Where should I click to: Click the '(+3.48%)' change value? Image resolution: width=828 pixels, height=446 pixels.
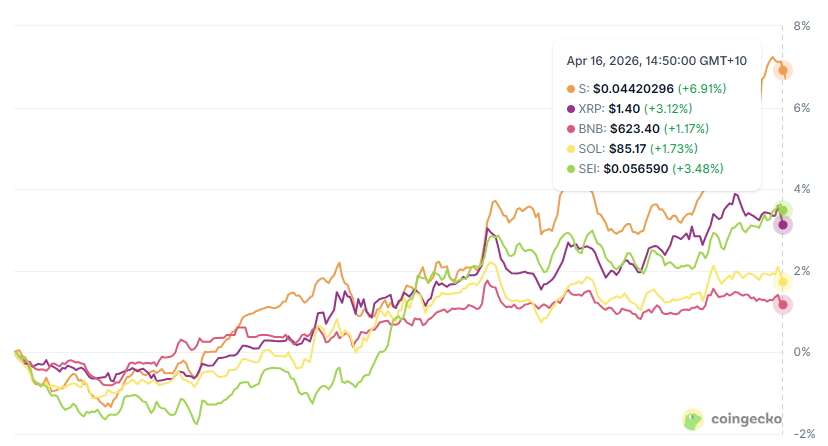(698, 169)
